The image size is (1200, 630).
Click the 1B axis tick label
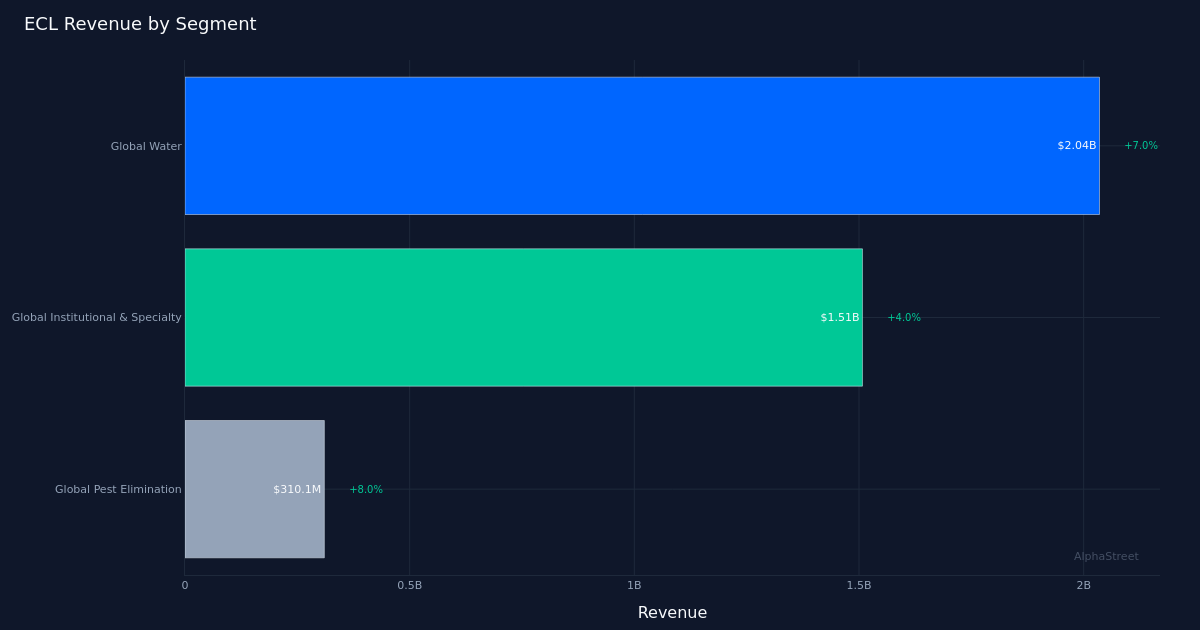(x=634, y=586)
